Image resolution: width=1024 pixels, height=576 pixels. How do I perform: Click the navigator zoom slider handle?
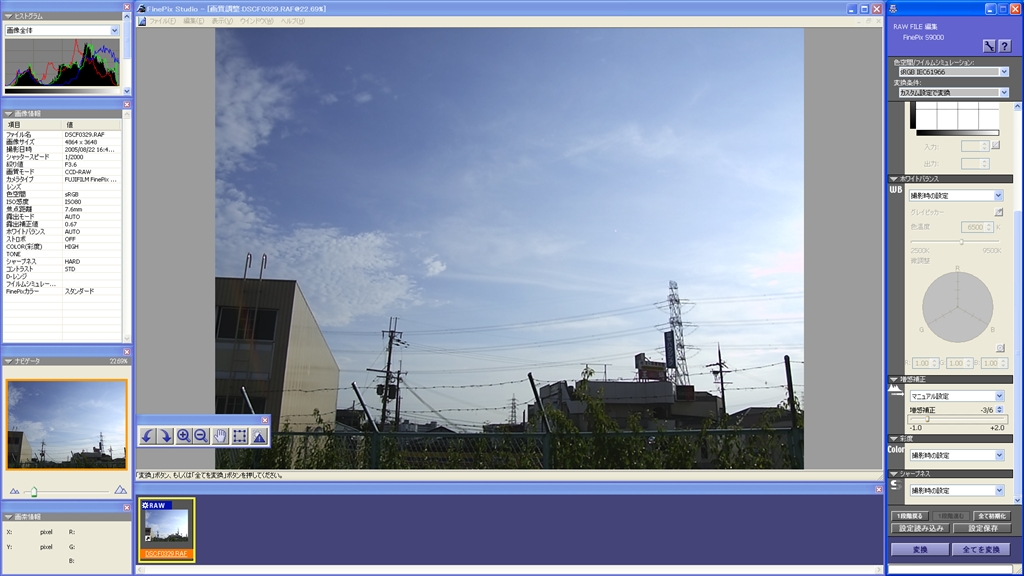34,491
